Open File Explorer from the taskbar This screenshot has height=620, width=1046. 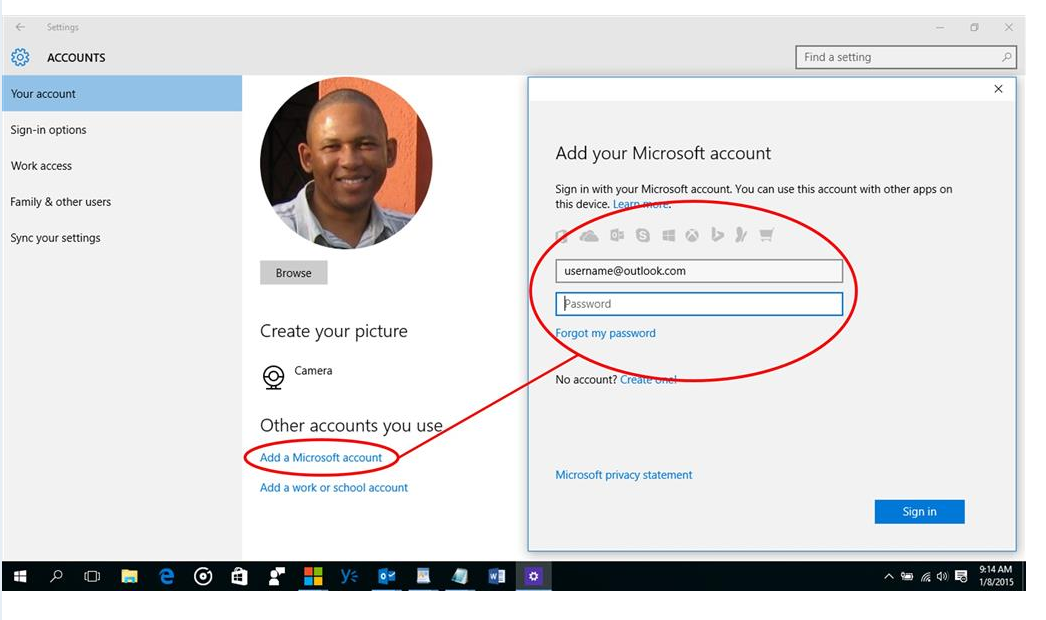[x=129, y=576]
